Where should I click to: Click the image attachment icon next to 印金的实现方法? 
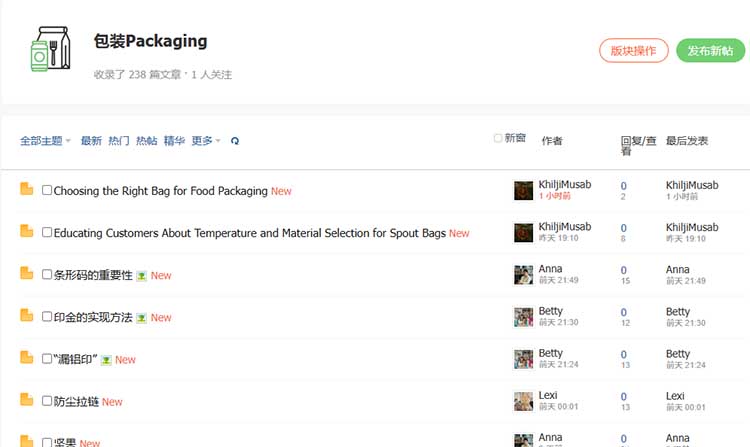pos(141,318)
